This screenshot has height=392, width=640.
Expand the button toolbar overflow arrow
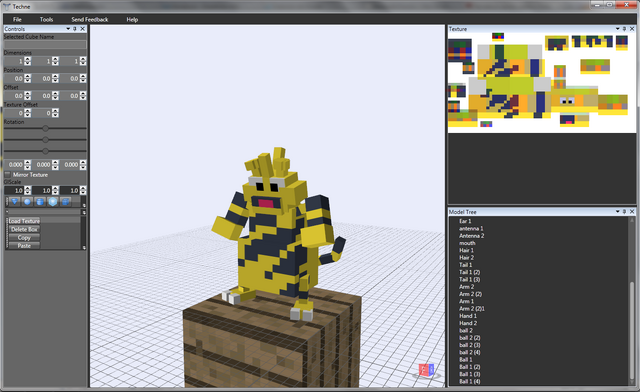pyautogui.click(x=84, y=247)
